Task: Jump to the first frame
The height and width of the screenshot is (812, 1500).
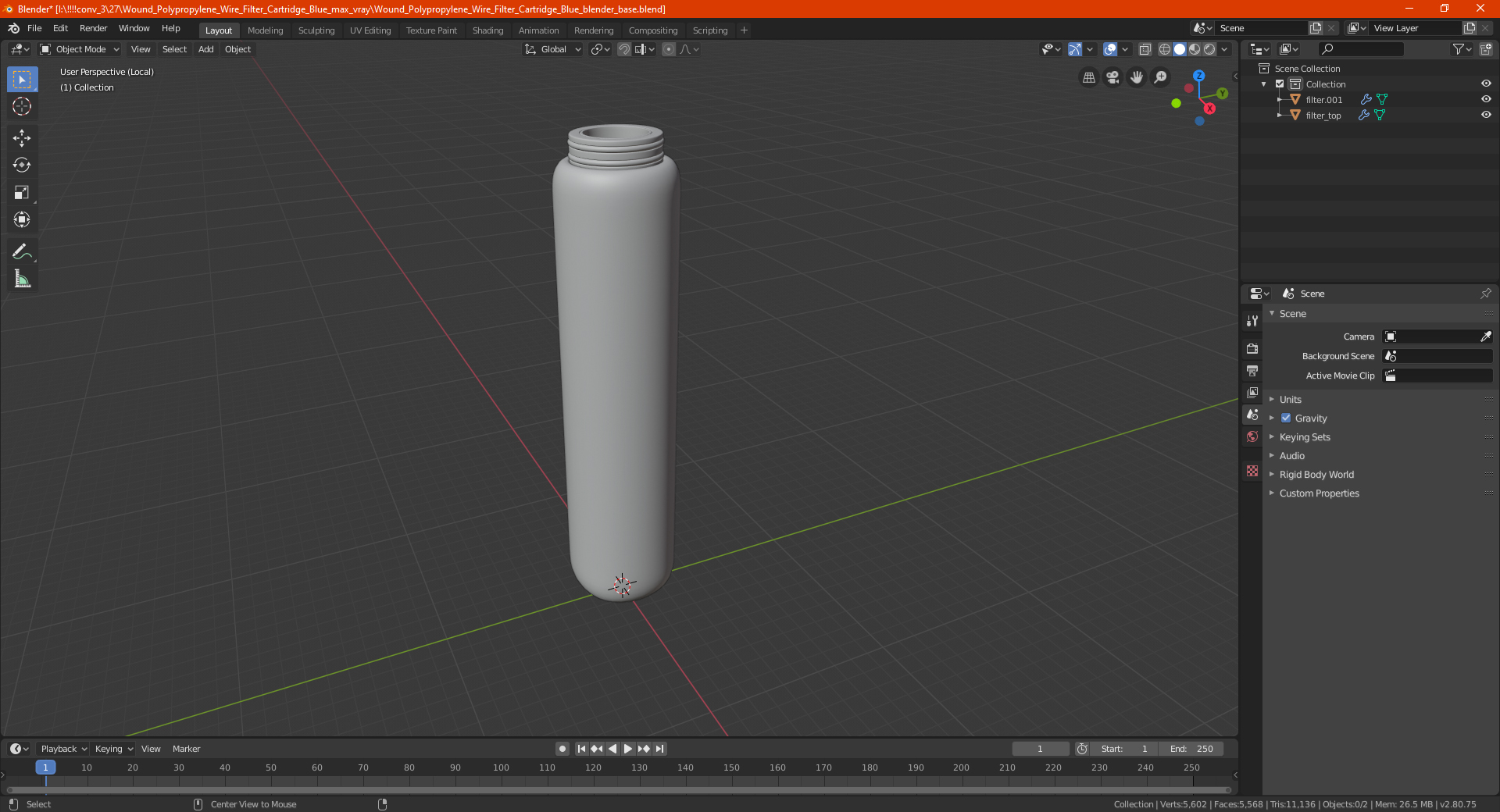Action: pos(581,749)
